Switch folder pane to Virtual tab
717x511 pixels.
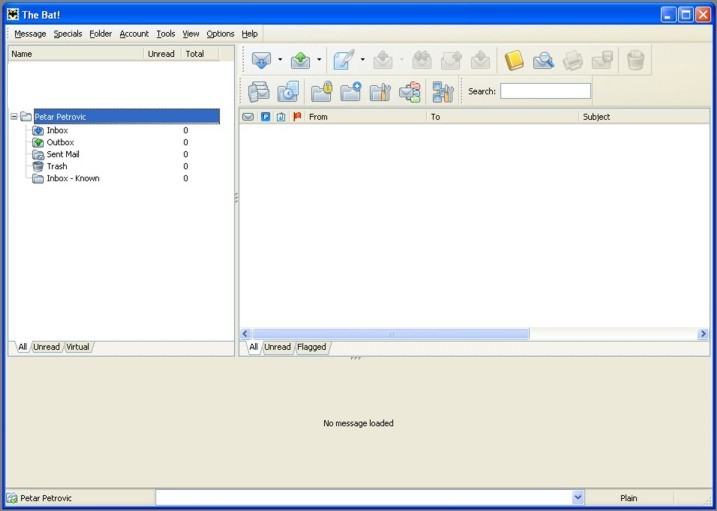[x=78, y=347]
